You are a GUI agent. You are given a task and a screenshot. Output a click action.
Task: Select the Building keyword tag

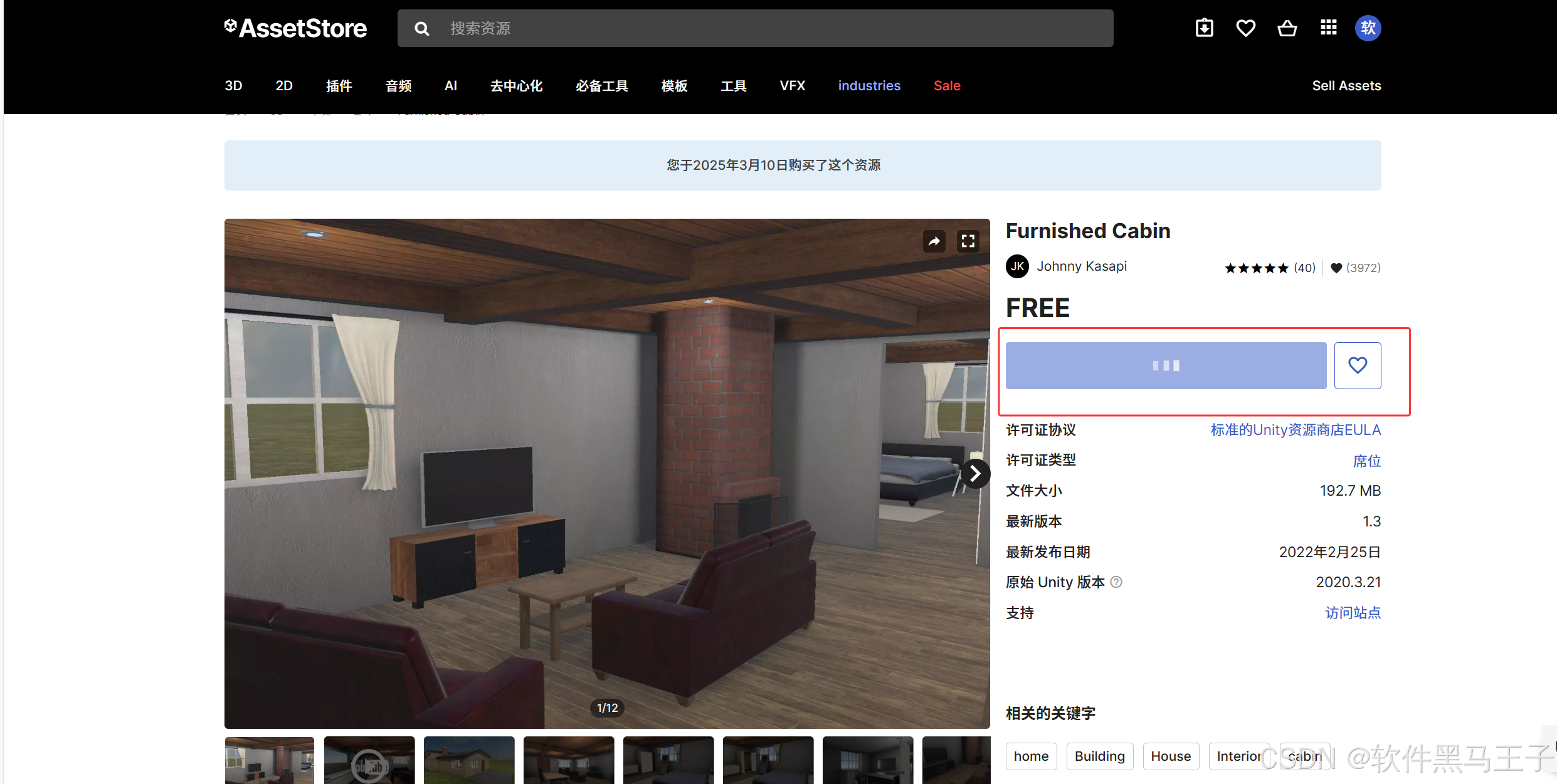coord(1099,756)
